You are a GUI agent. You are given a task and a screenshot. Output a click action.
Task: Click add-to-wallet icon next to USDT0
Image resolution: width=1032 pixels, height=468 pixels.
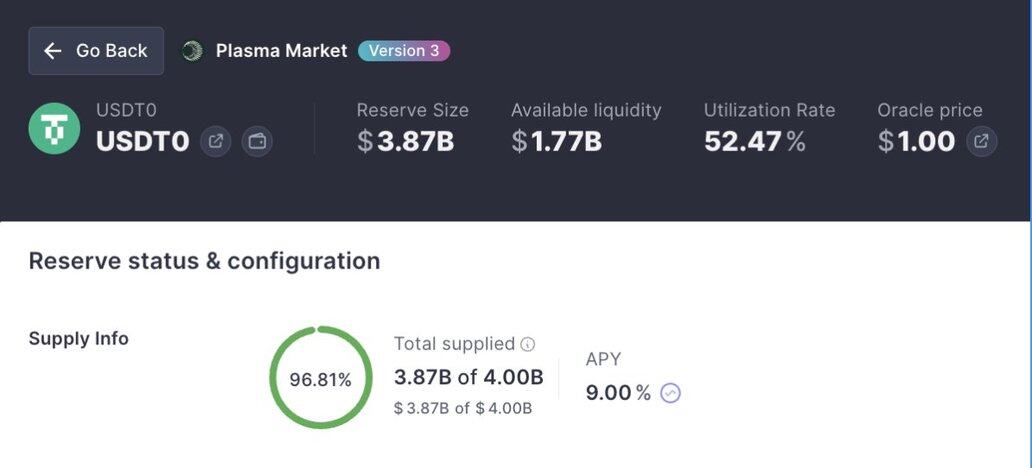(257, 141)
